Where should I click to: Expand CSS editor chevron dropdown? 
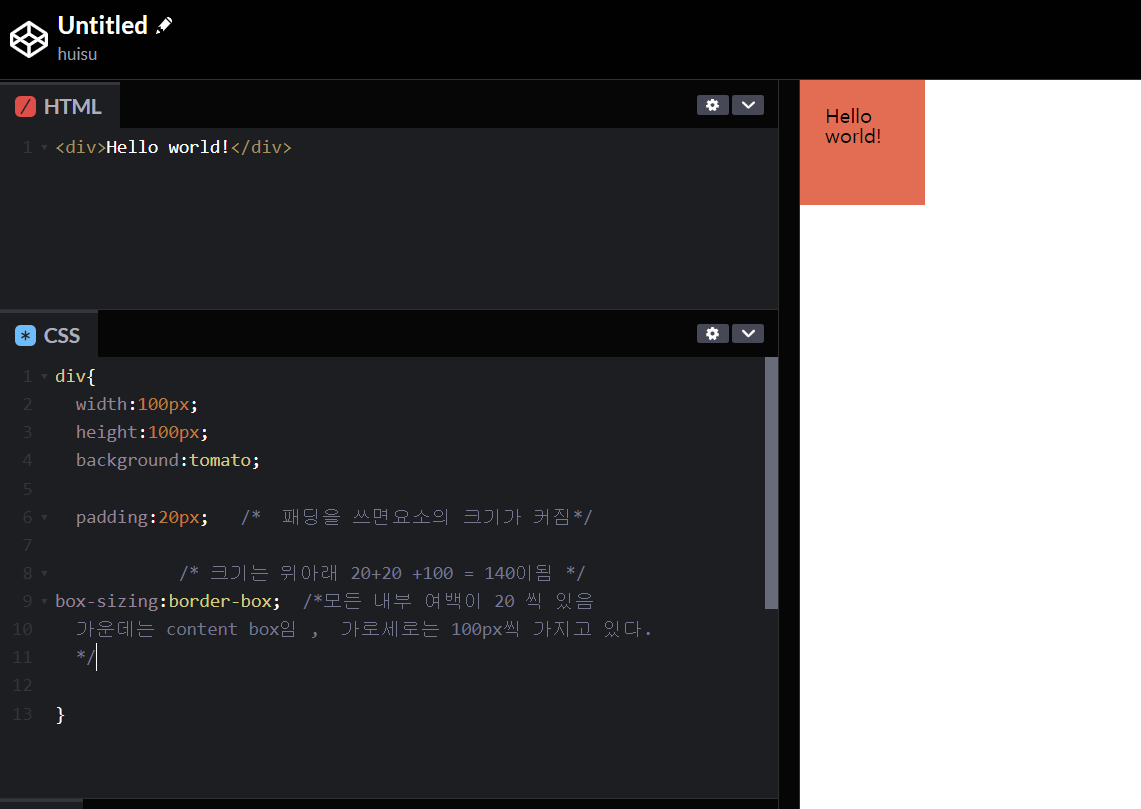click(748, 333)
